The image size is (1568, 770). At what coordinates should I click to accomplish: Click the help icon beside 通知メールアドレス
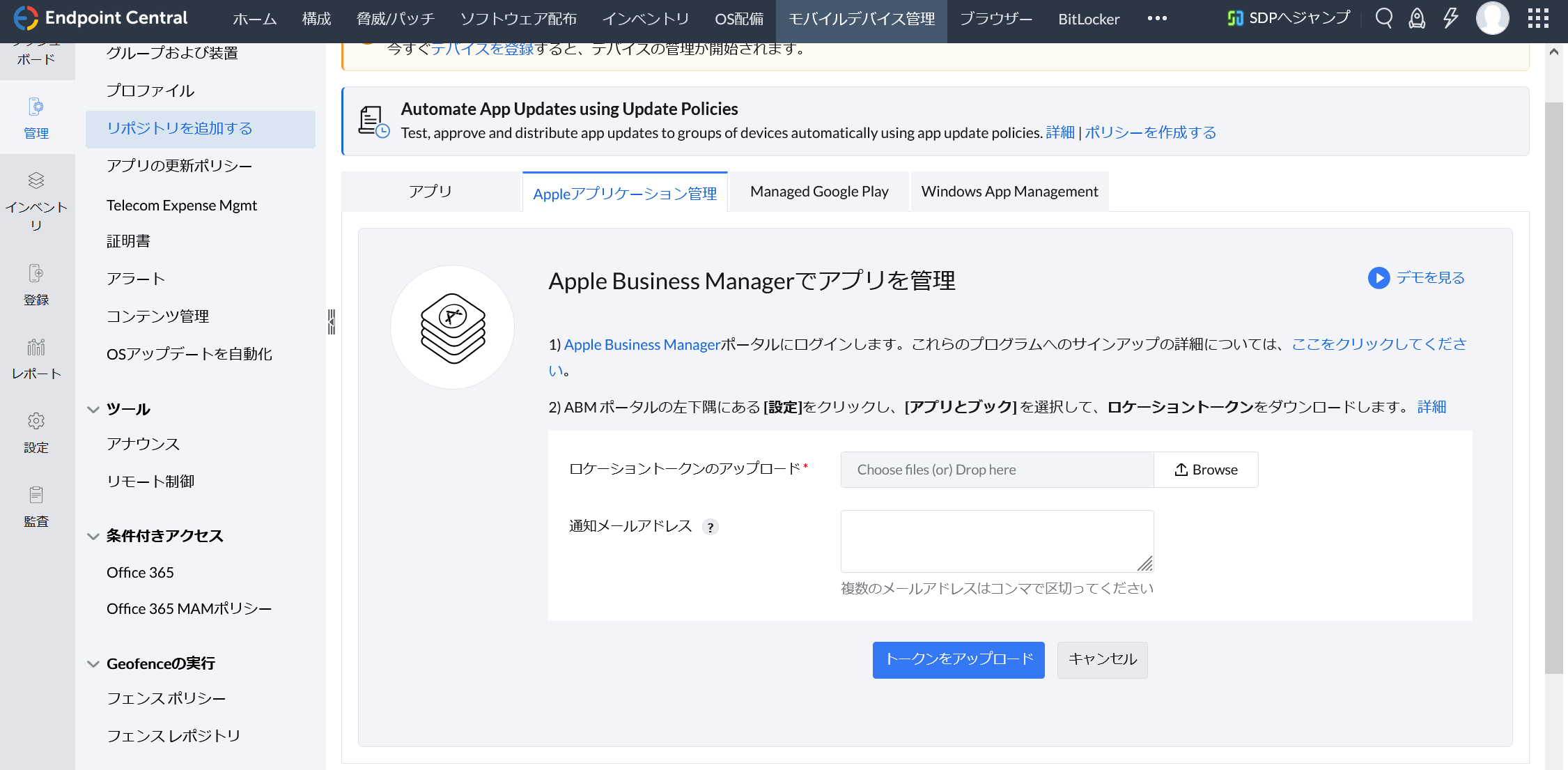click(711, 528)
